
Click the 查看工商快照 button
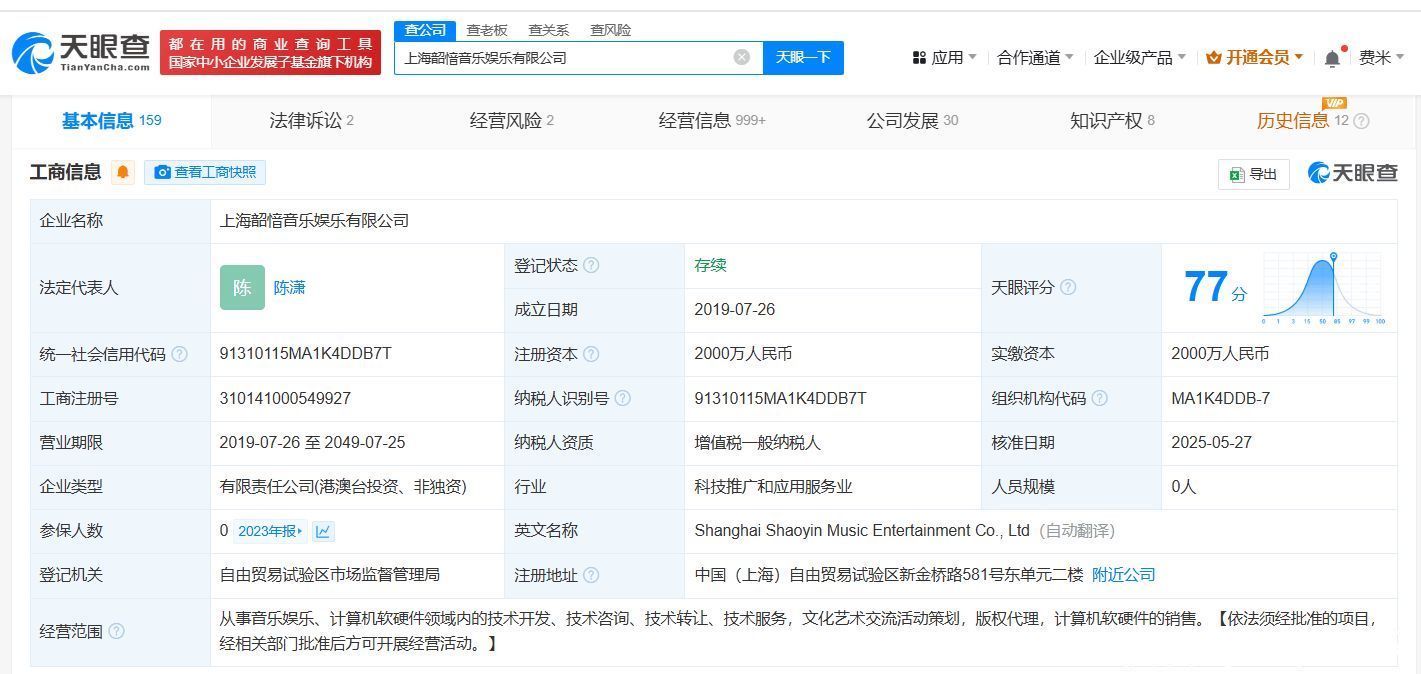[x=205, y=172]
